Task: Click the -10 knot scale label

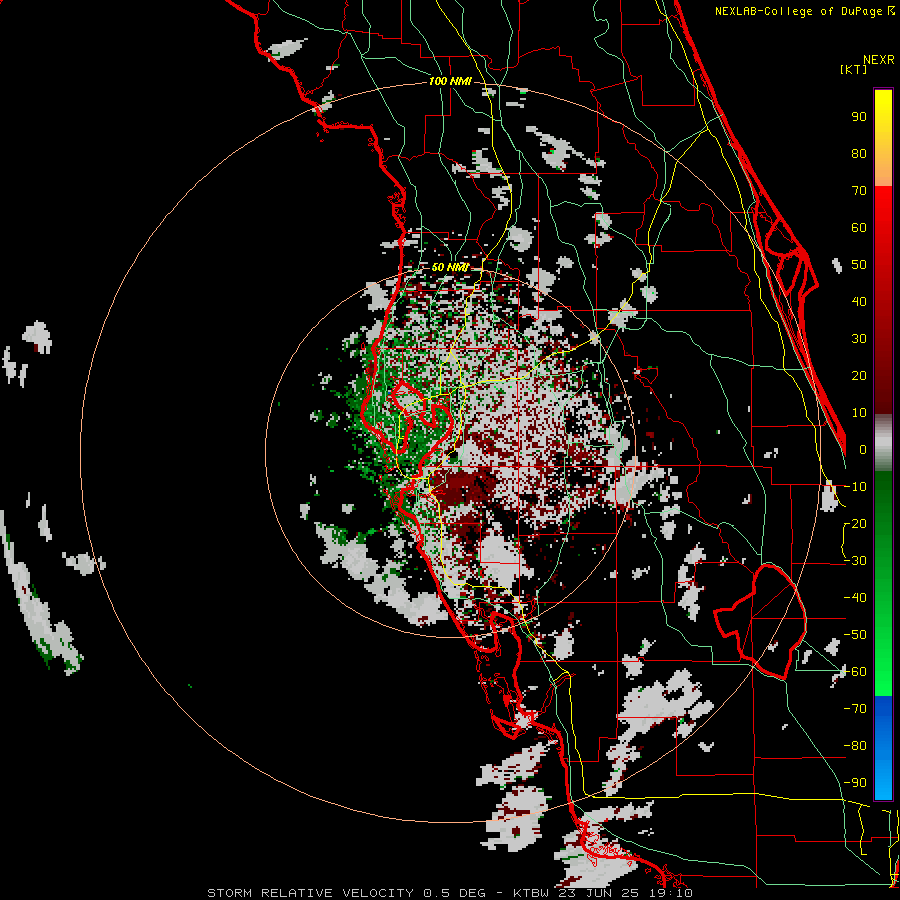Action: (x=855, y=487)
